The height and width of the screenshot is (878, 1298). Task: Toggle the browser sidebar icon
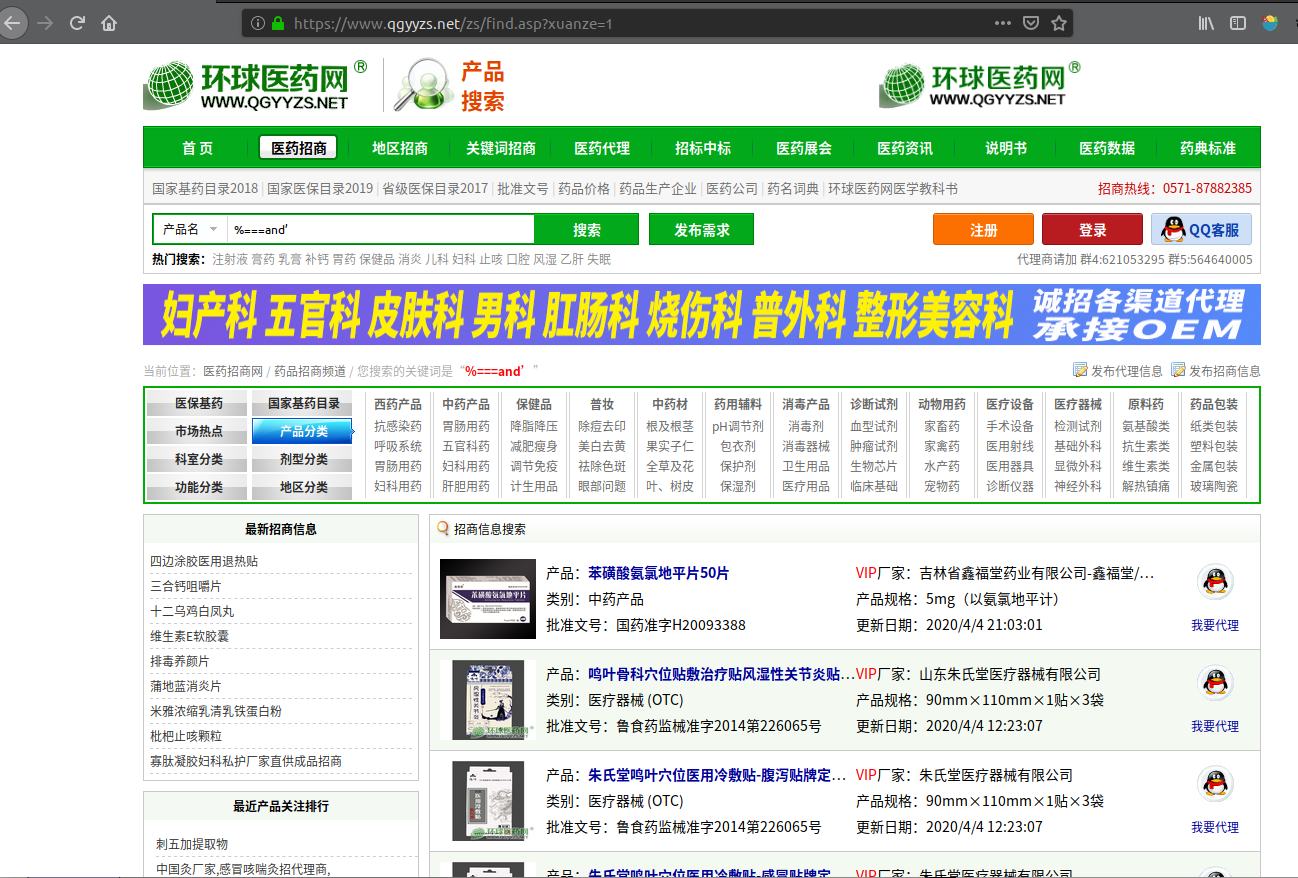click(x=1238, y=23)
